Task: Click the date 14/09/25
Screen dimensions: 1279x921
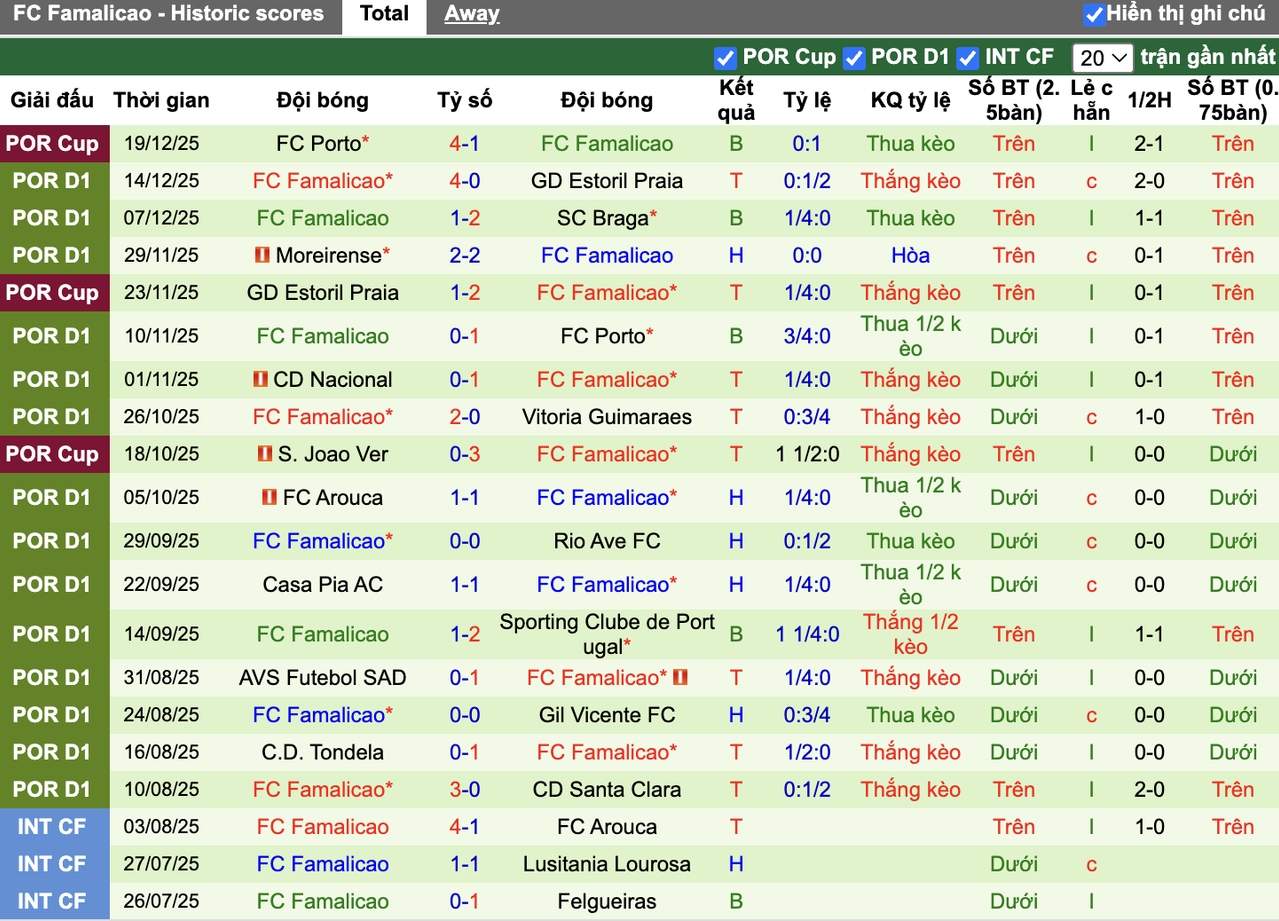Action: [162, 634]
